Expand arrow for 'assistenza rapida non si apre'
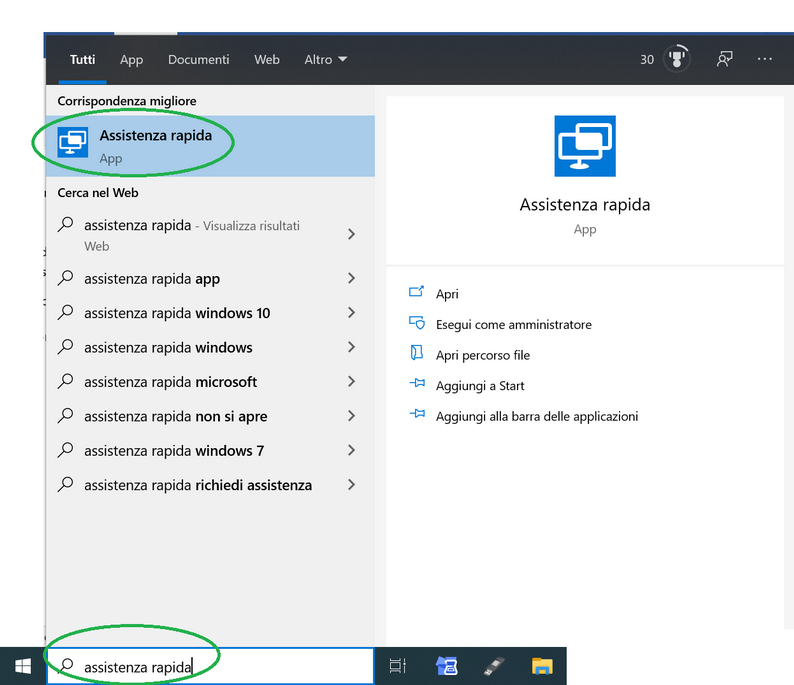The image size is (794, 685). pos(351,416)
